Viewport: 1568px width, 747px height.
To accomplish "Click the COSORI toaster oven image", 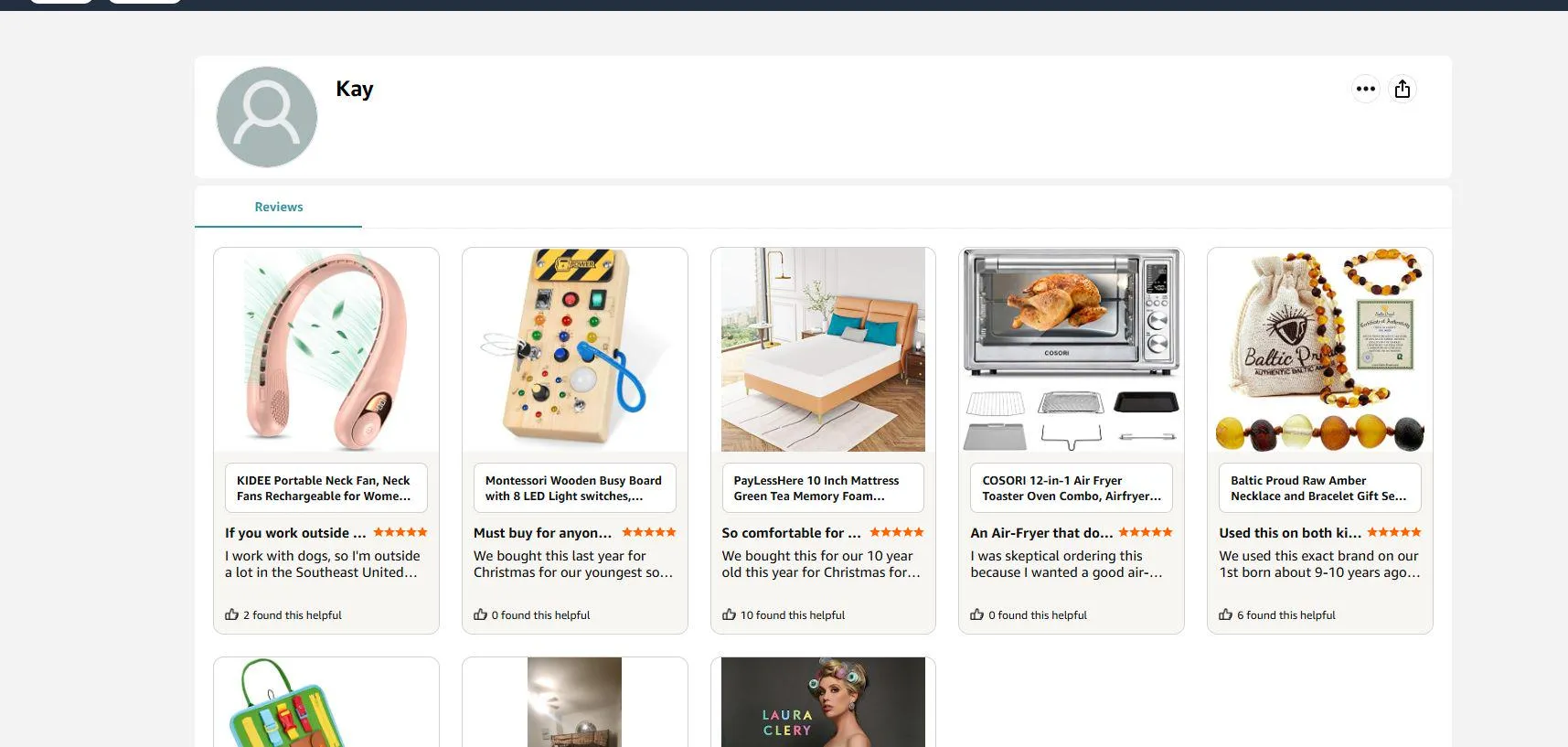I will click(1072, 350).
